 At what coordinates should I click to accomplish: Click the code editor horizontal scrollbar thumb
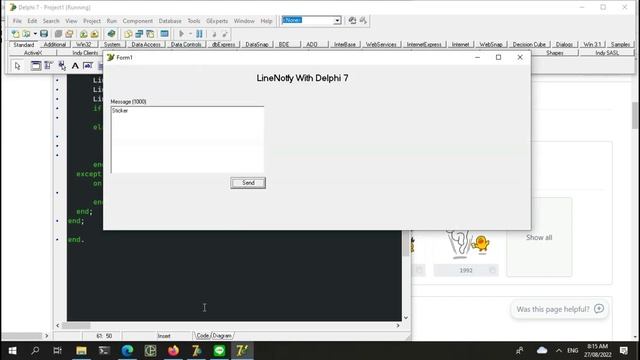pos(76,326)
